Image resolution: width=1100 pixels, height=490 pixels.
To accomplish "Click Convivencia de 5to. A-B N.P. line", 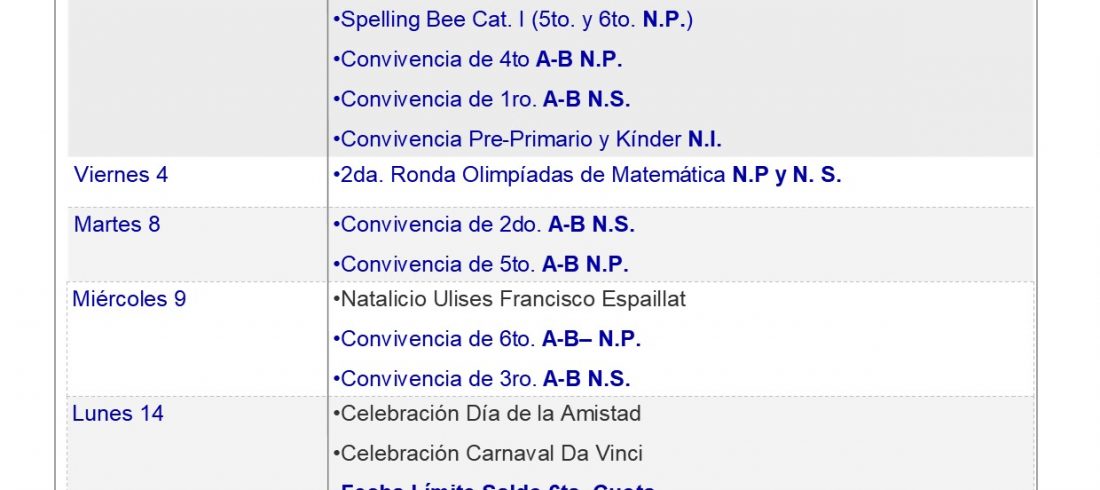I will click(x=481, y=265).
